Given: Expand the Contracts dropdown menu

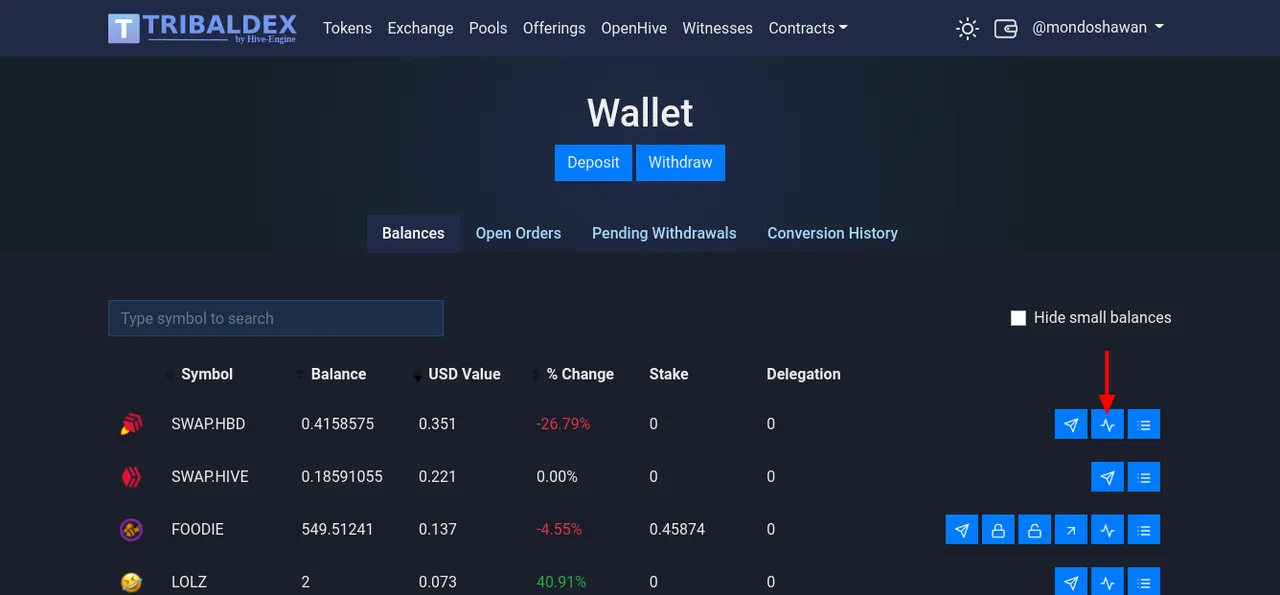Looking at the screenshot, I should (x=808, y=28).
